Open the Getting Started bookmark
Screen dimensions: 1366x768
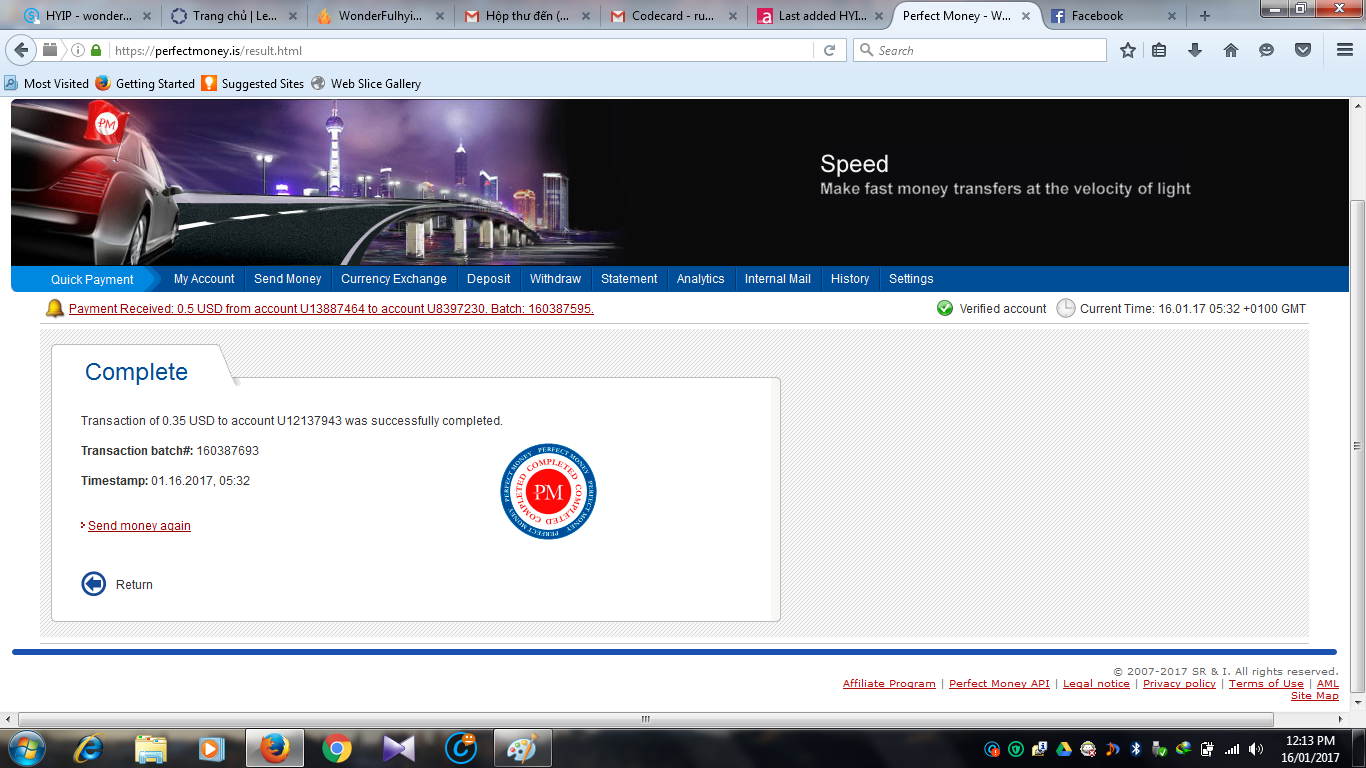pos(146,84)
